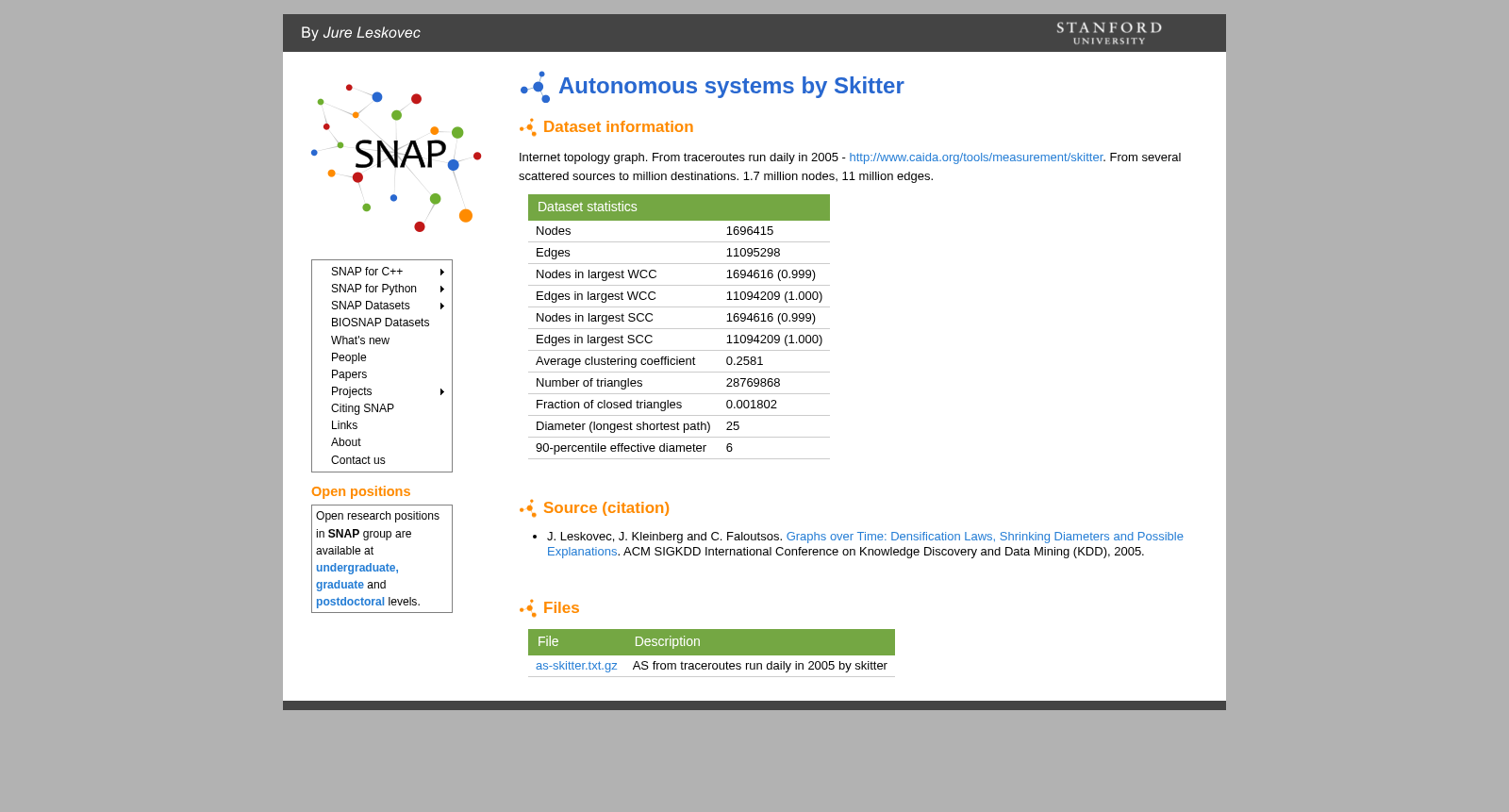Select the clustering coefficient value 0.2581
Viewport: 1509px width, 812px height.
(745, 361)
